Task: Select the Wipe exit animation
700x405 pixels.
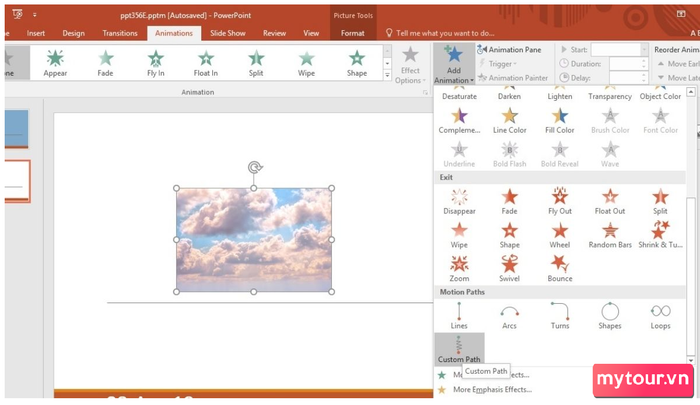Action: [x=459, y=235]
